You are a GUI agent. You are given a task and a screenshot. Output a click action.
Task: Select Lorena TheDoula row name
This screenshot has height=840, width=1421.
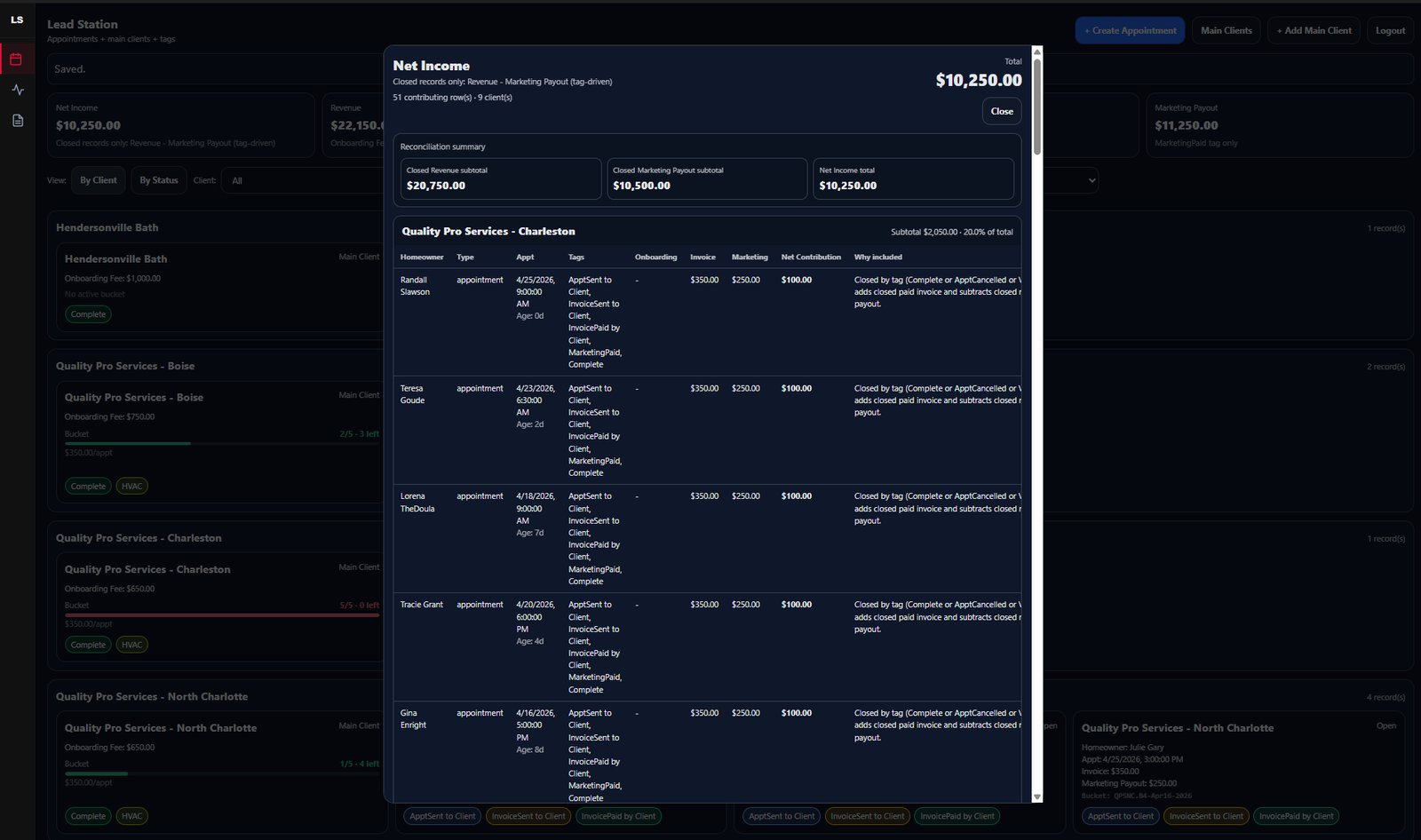pos(417,503)
